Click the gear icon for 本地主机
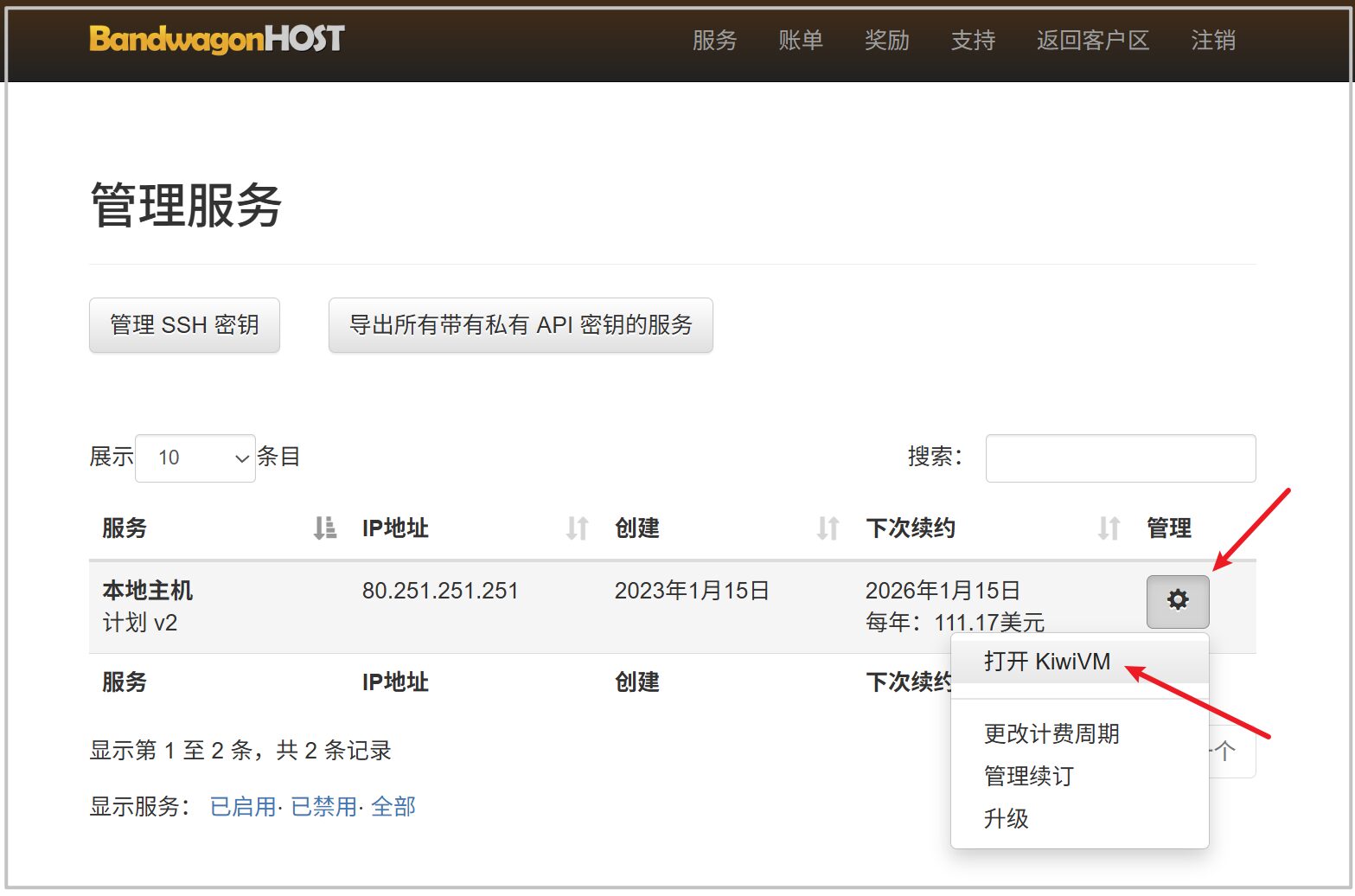The height and width of the screenshot is (896, 1355). click(x=1177, y=601)
